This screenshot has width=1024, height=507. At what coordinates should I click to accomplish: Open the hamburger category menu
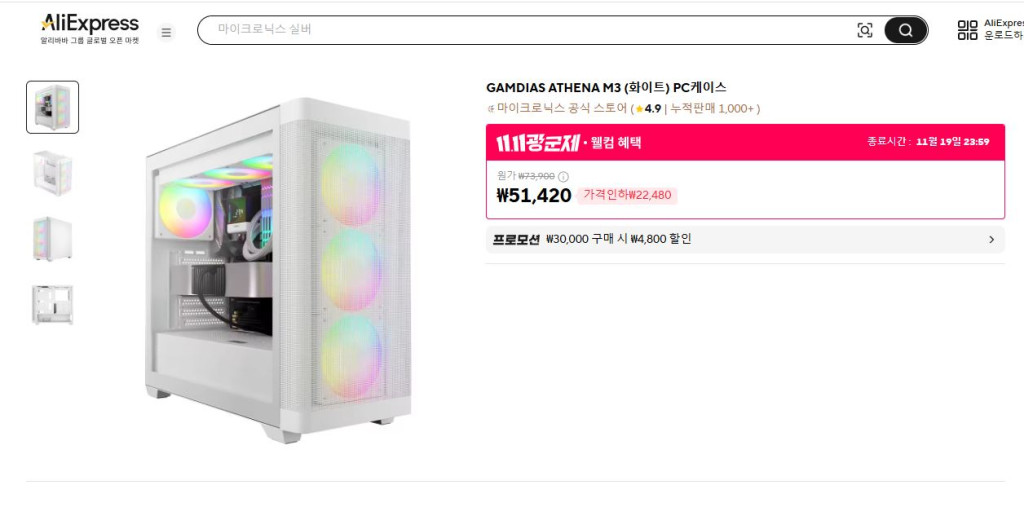[x=166, y=32]
